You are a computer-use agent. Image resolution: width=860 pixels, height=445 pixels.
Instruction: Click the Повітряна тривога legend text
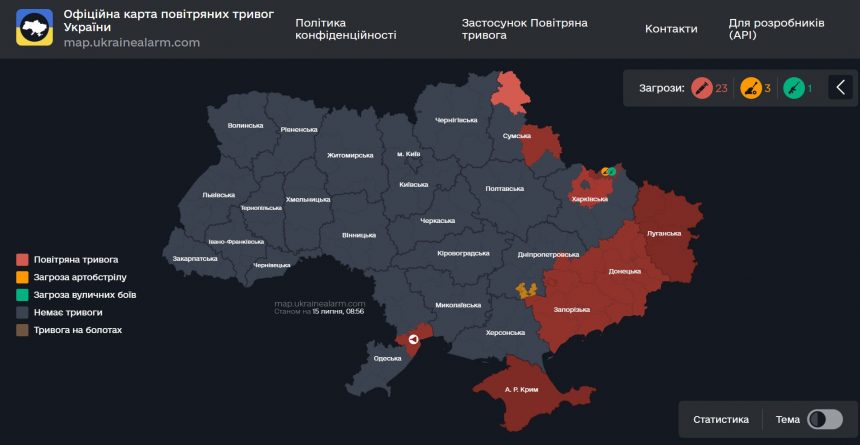pos(76,260)
